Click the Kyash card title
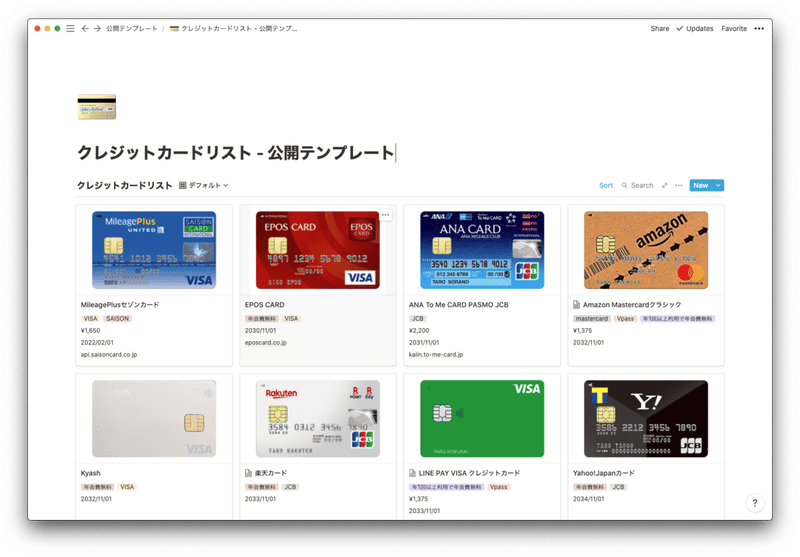The height and width of the screenshot is (557, 800). click(x=90, y=473)
